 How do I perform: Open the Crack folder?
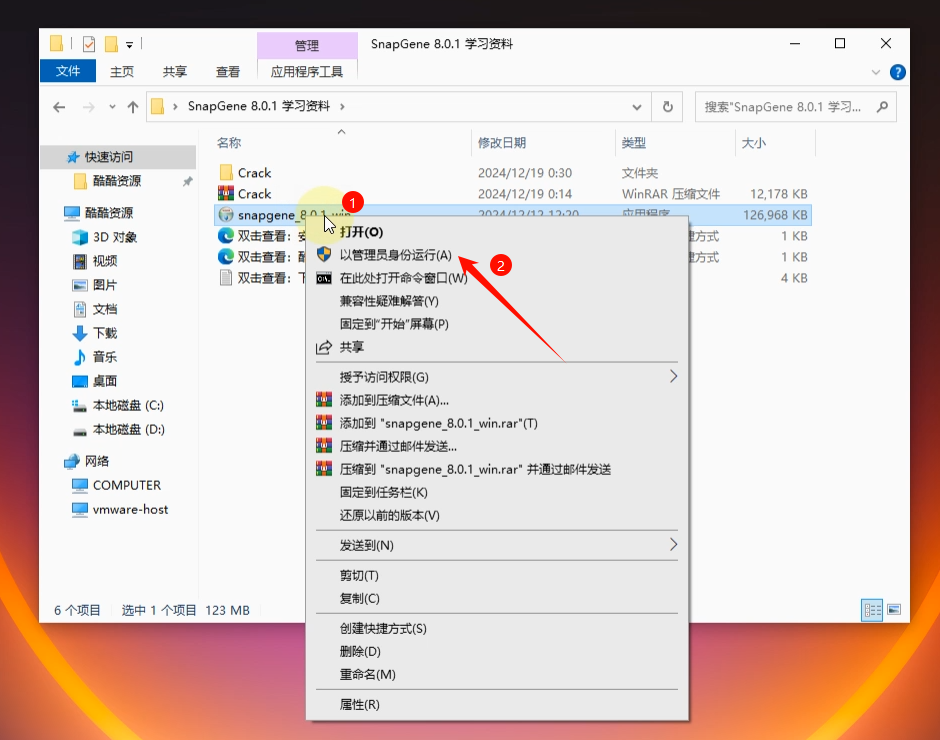(x=254, y=173)
